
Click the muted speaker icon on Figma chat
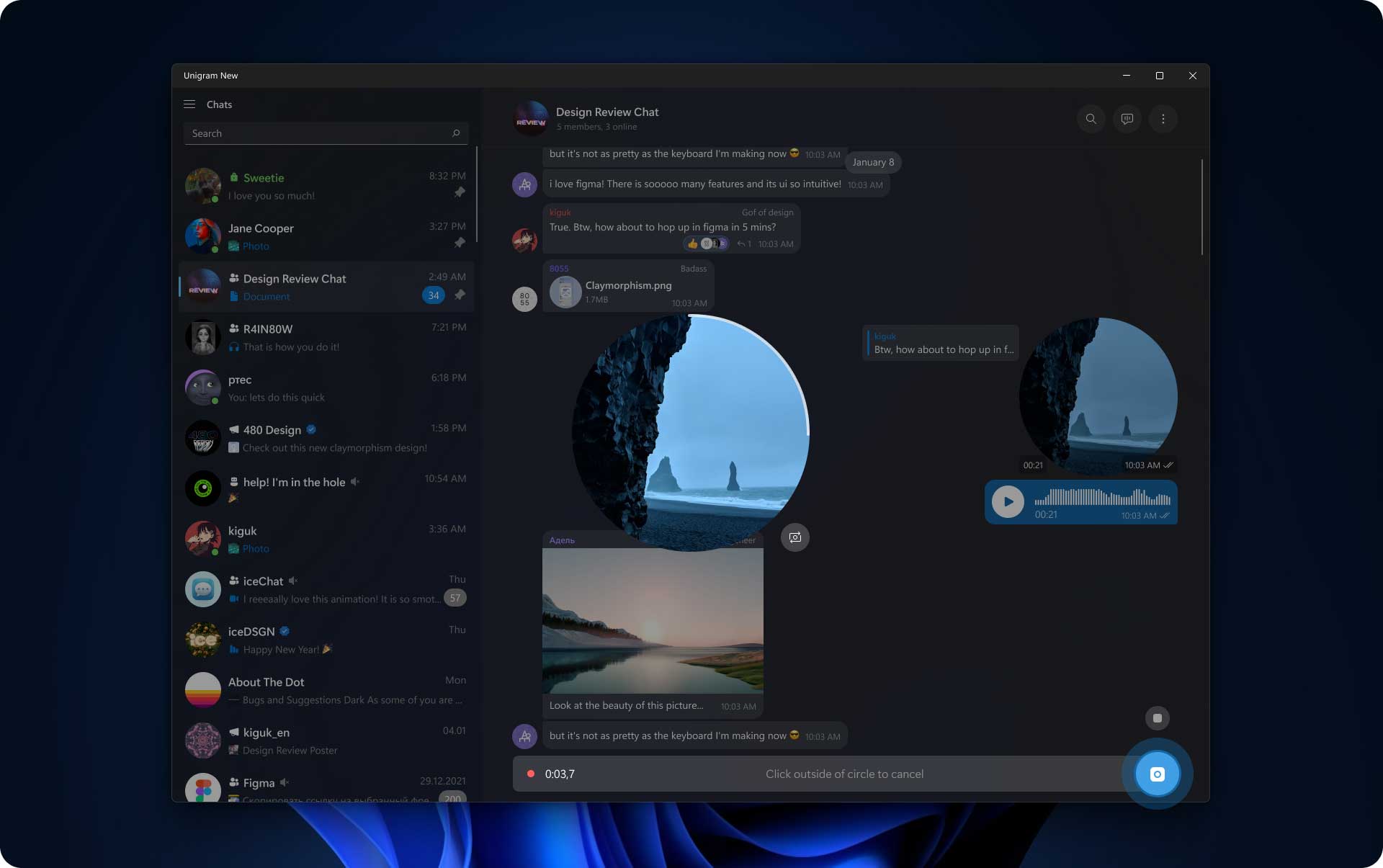tap(285, 782)
